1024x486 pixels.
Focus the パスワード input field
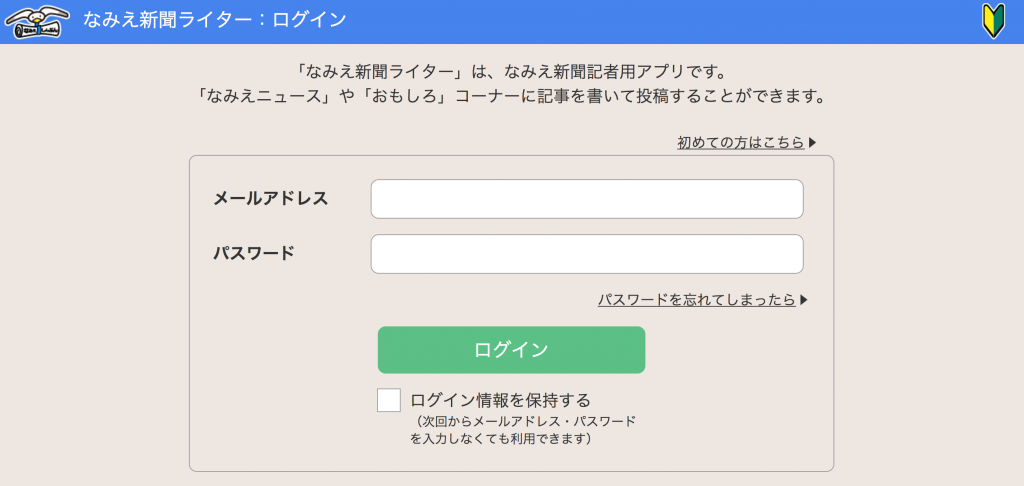click(x=587, y=254)
